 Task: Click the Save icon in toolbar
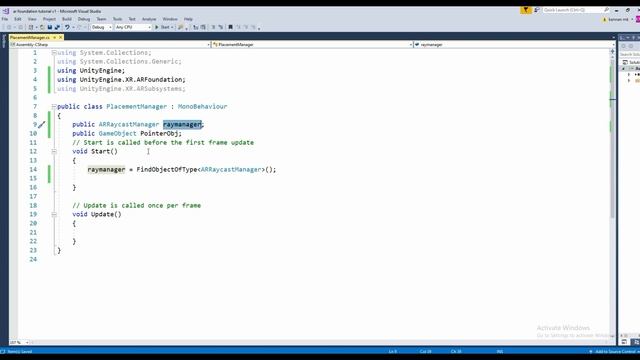[50, 27]
